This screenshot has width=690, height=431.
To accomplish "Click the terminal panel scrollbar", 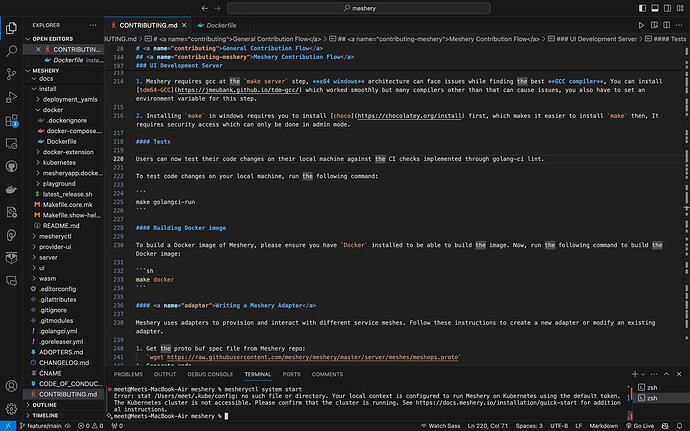I will pyautogui.click(x=631, y=401).
